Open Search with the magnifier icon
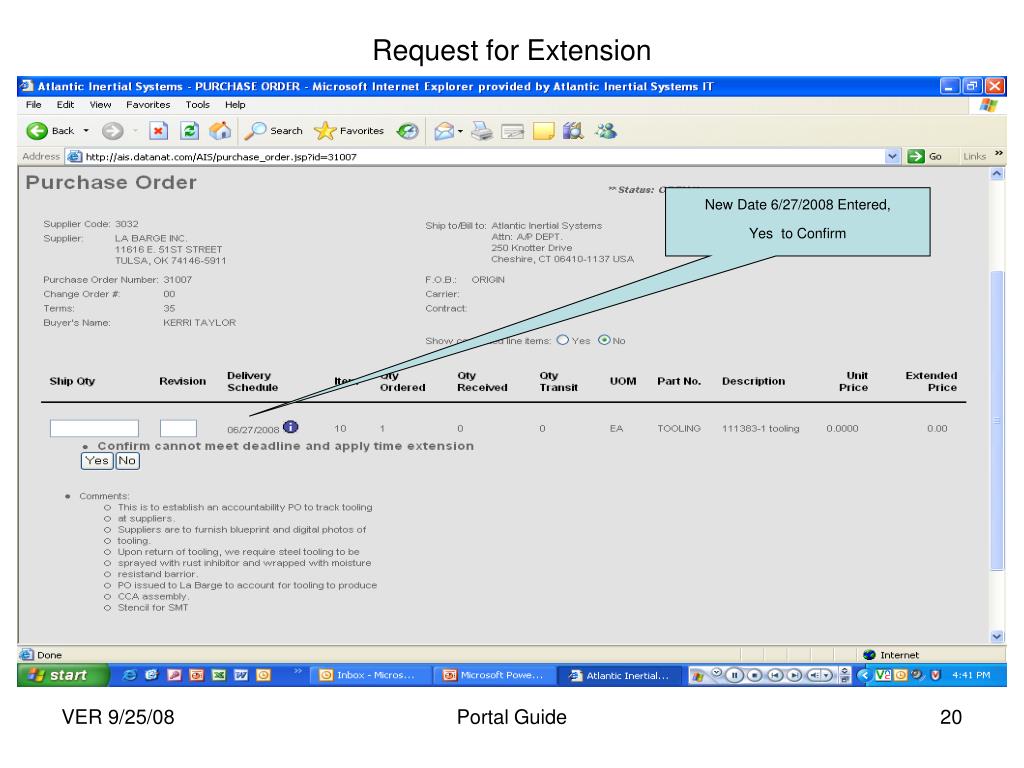The height and width of the screenshot is (768, 1024). 274,131
